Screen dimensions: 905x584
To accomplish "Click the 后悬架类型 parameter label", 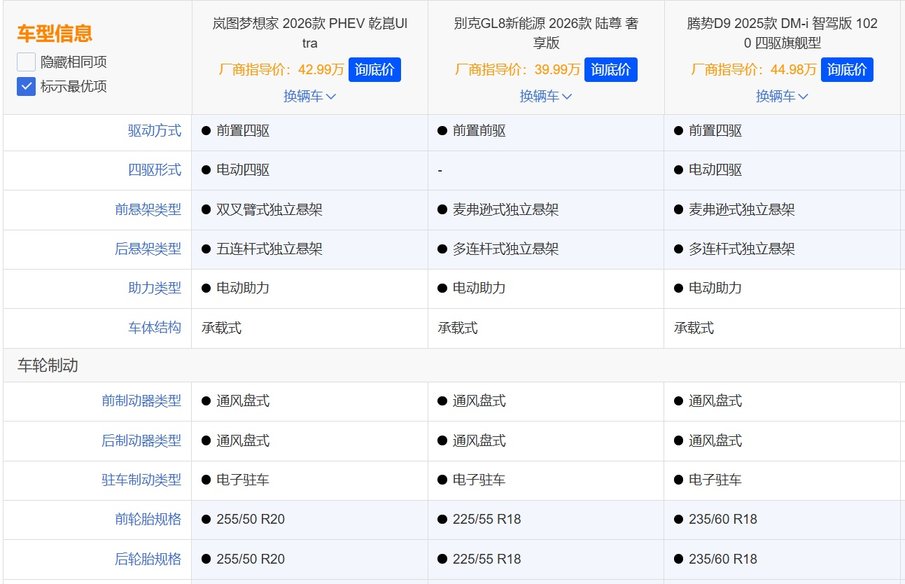I will 148,249.
